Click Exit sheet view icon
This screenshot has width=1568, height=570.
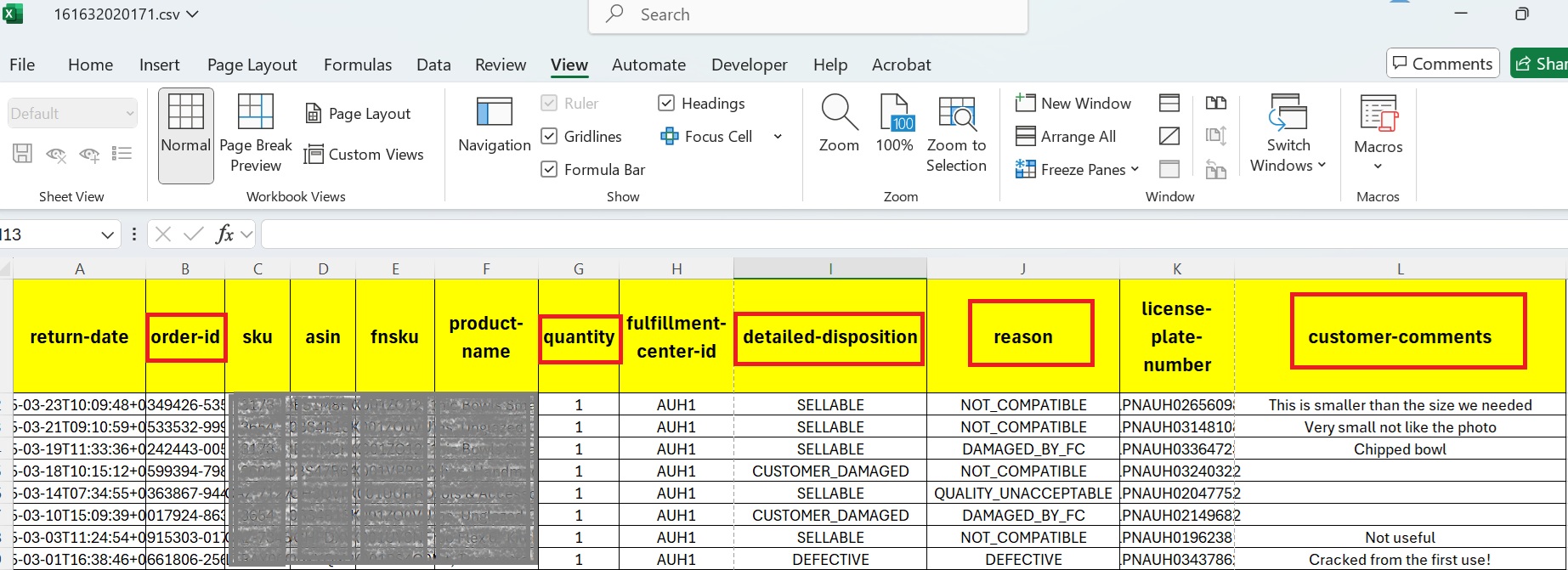pos(56,154)
